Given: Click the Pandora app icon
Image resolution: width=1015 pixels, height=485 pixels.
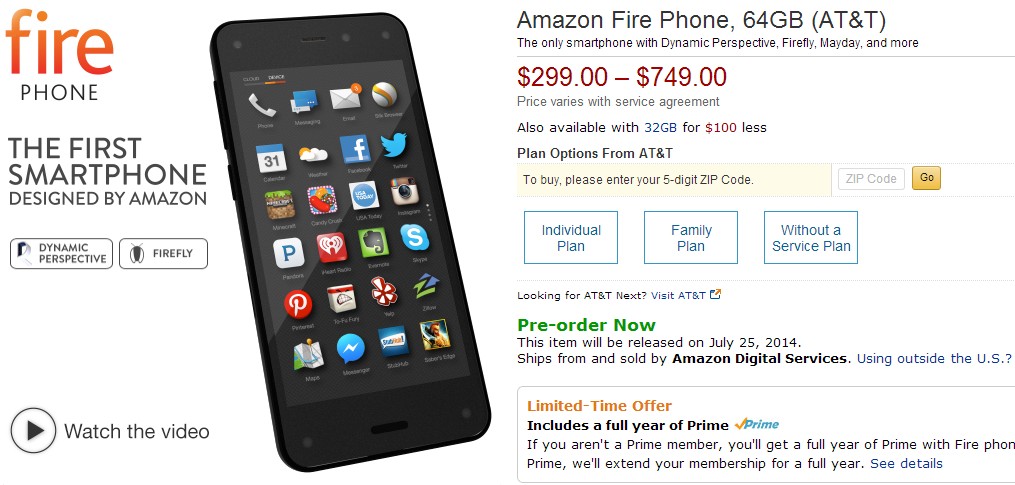Looking at the screenshot, I should [289, 253].
